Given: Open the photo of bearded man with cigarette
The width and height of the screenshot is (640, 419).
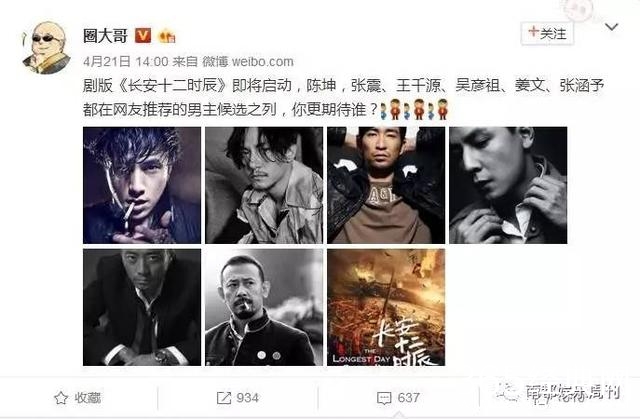Looking at the screenshot, I should [x=264, y=307].
